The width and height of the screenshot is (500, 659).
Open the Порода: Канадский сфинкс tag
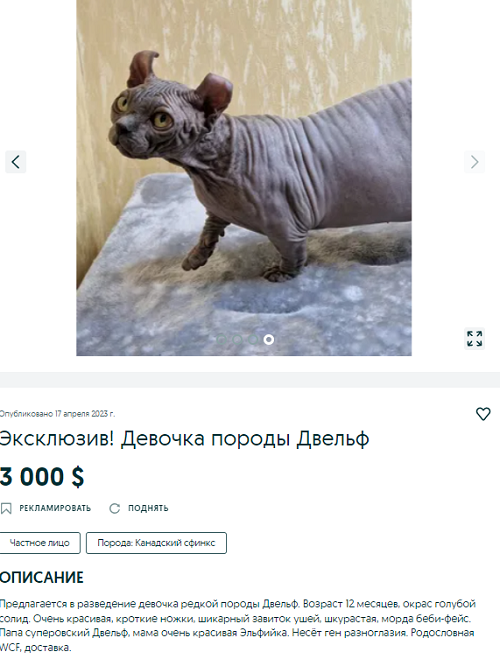[x=156, y=543]
